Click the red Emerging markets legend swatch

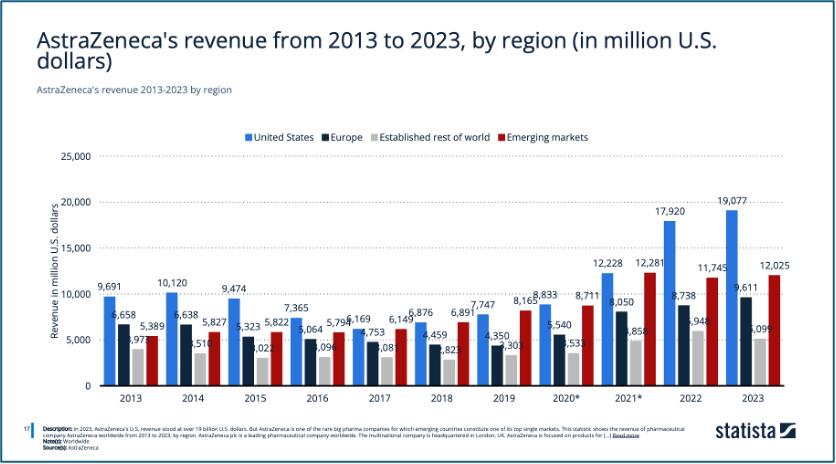tap(501, 138)
